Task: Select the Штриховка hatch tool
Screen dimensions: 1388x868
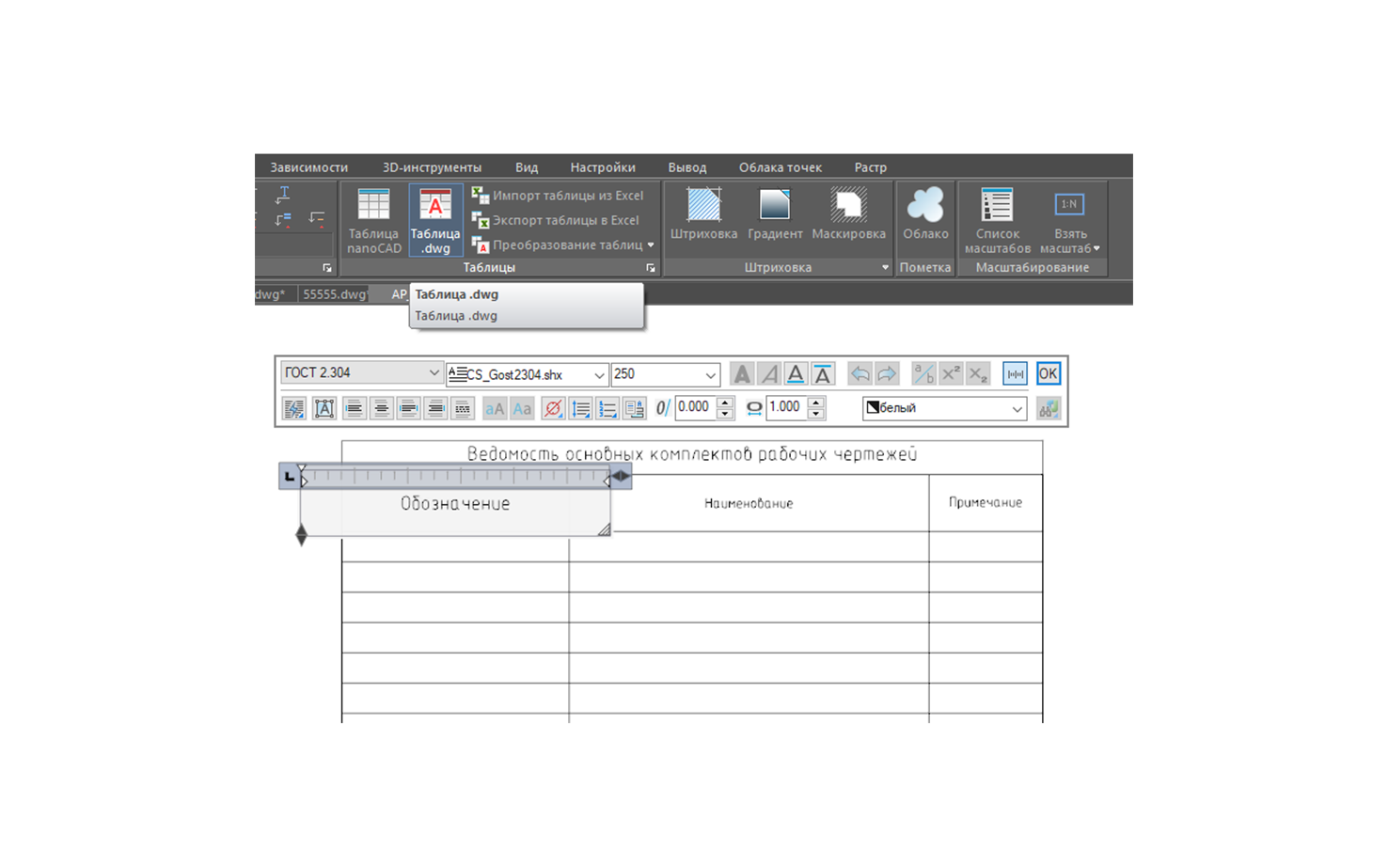Action: click(703, 215)
